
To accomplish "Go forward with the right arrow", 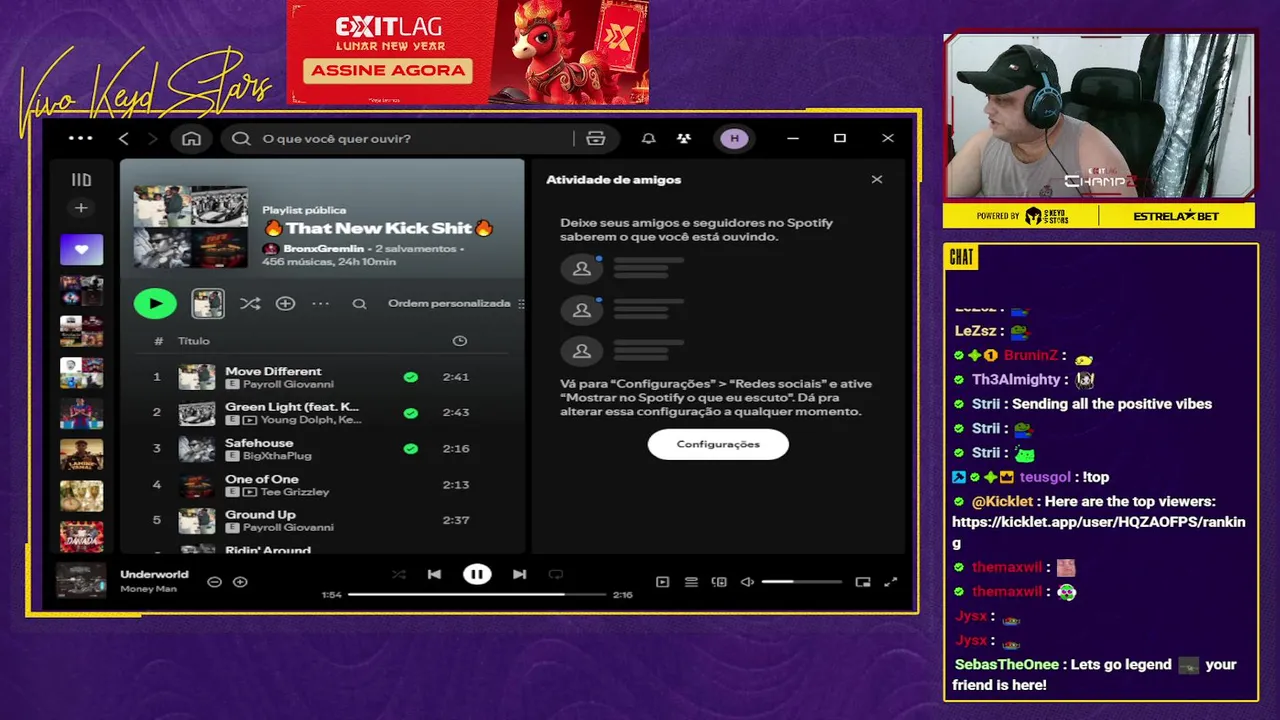I will [152, 138].
